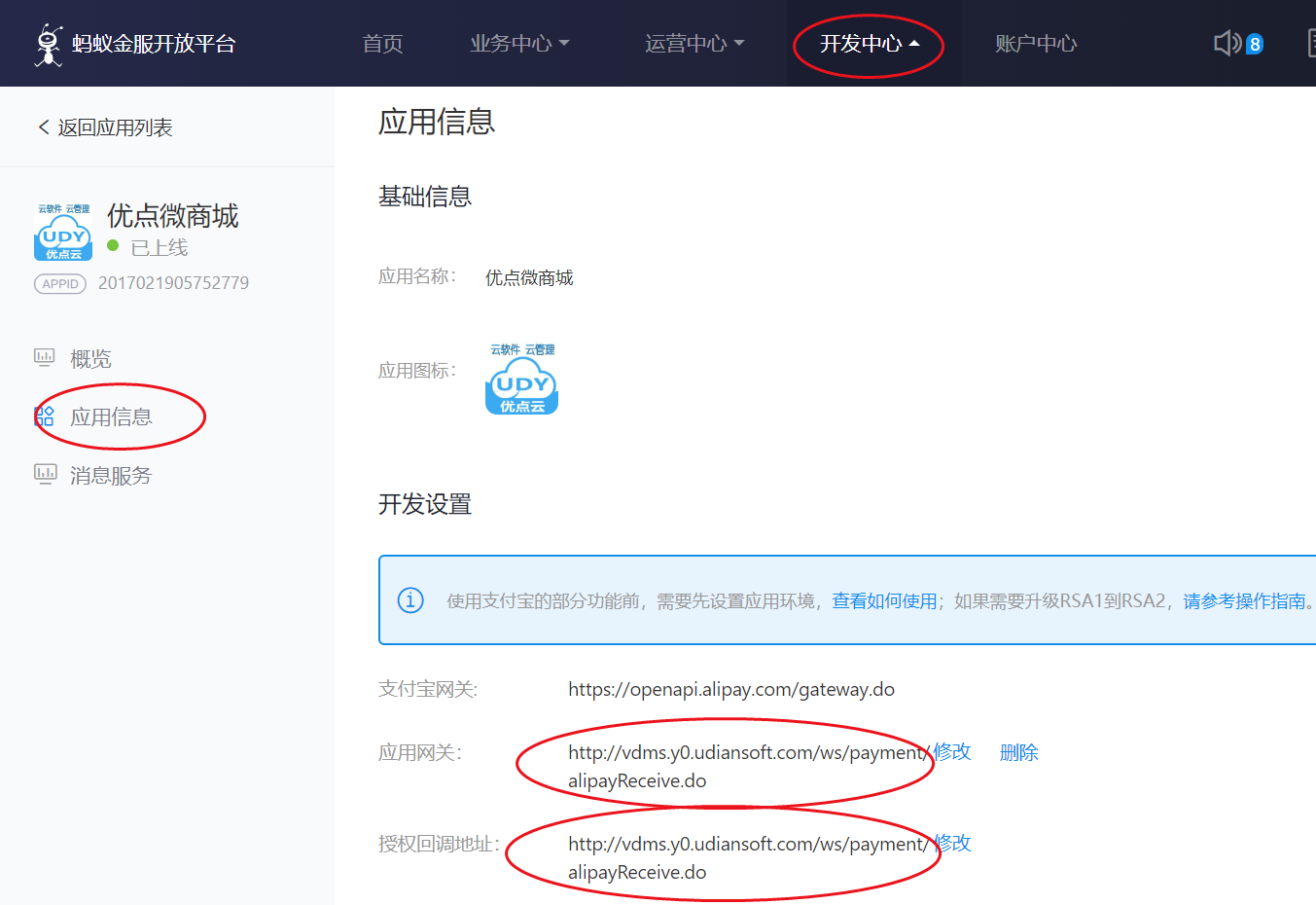Viewport: 1316px width, 905px height.
Task: Open the speaker notifications icon
Action: (x=1227, y=43)
